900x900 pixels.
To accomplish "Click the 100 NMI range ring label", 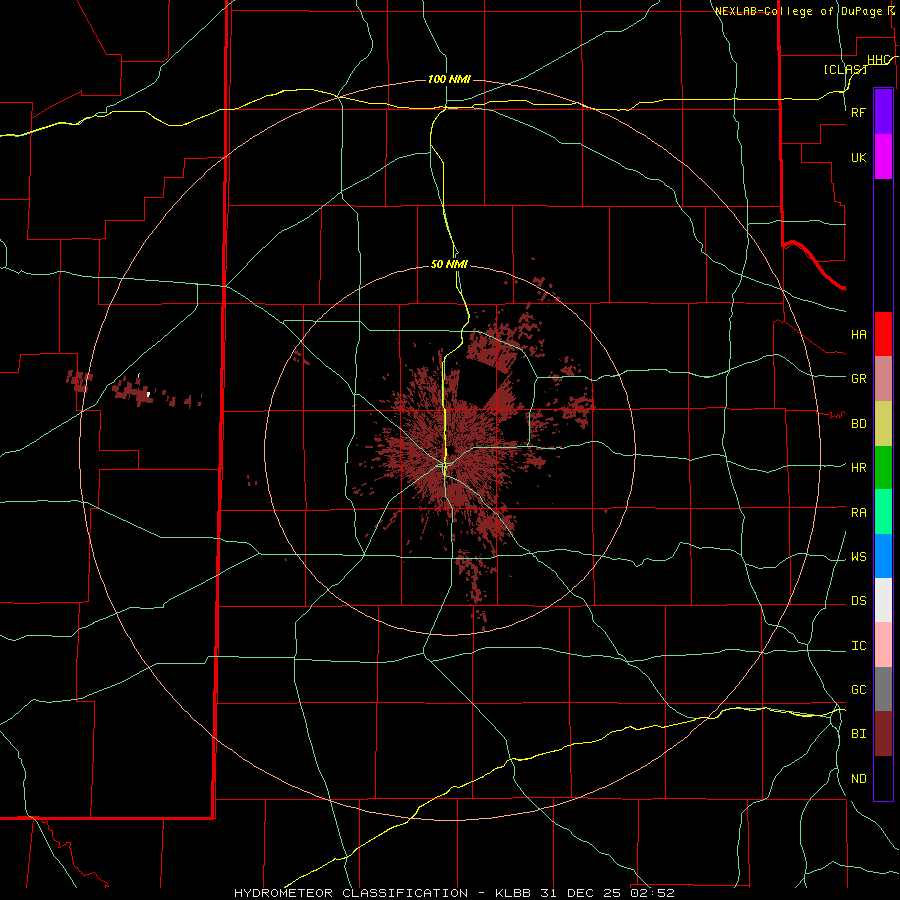I will point(449,79).
